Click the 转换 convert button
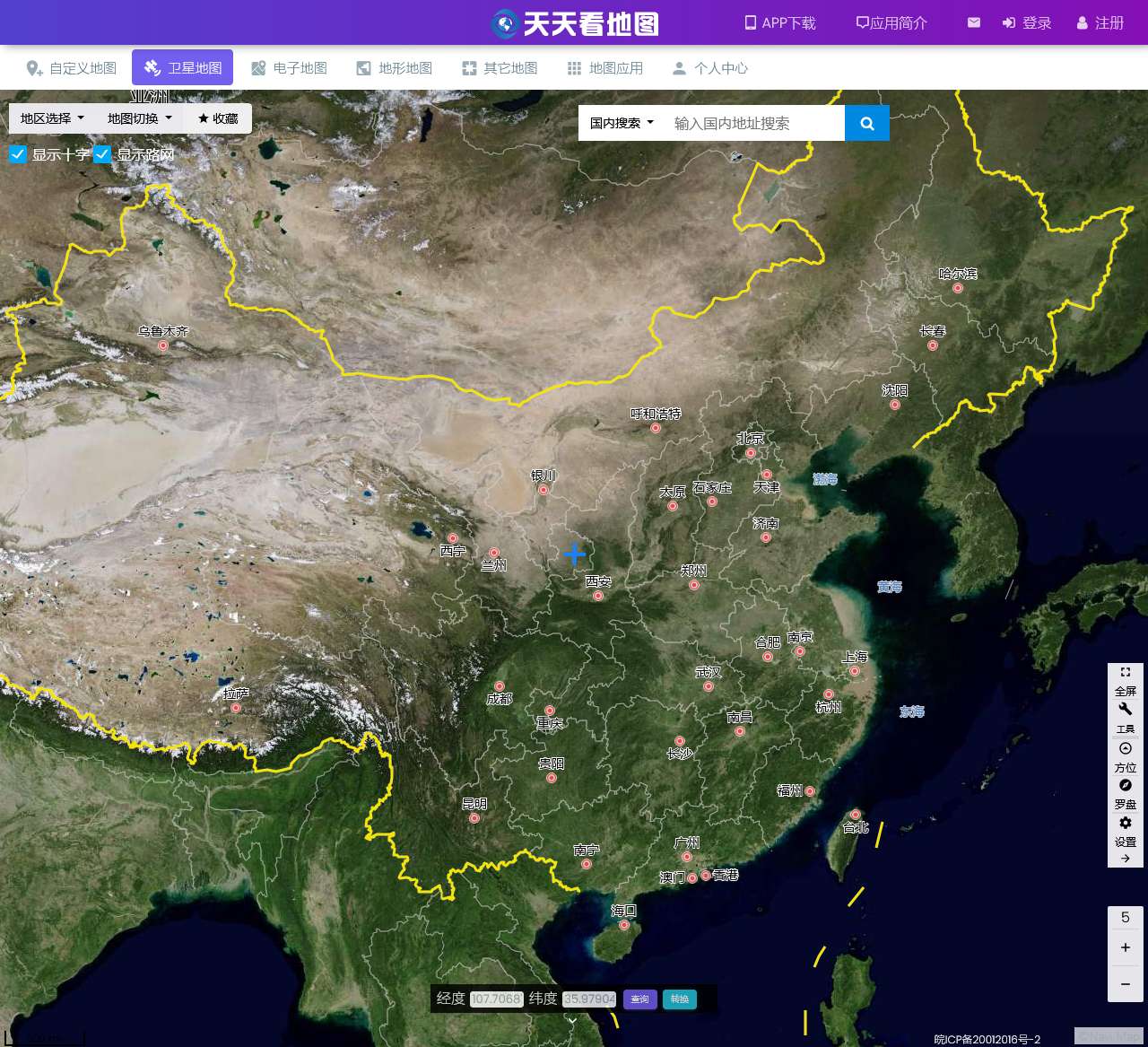Viewport: 1148px width, 1047px height. coord(680,999)
